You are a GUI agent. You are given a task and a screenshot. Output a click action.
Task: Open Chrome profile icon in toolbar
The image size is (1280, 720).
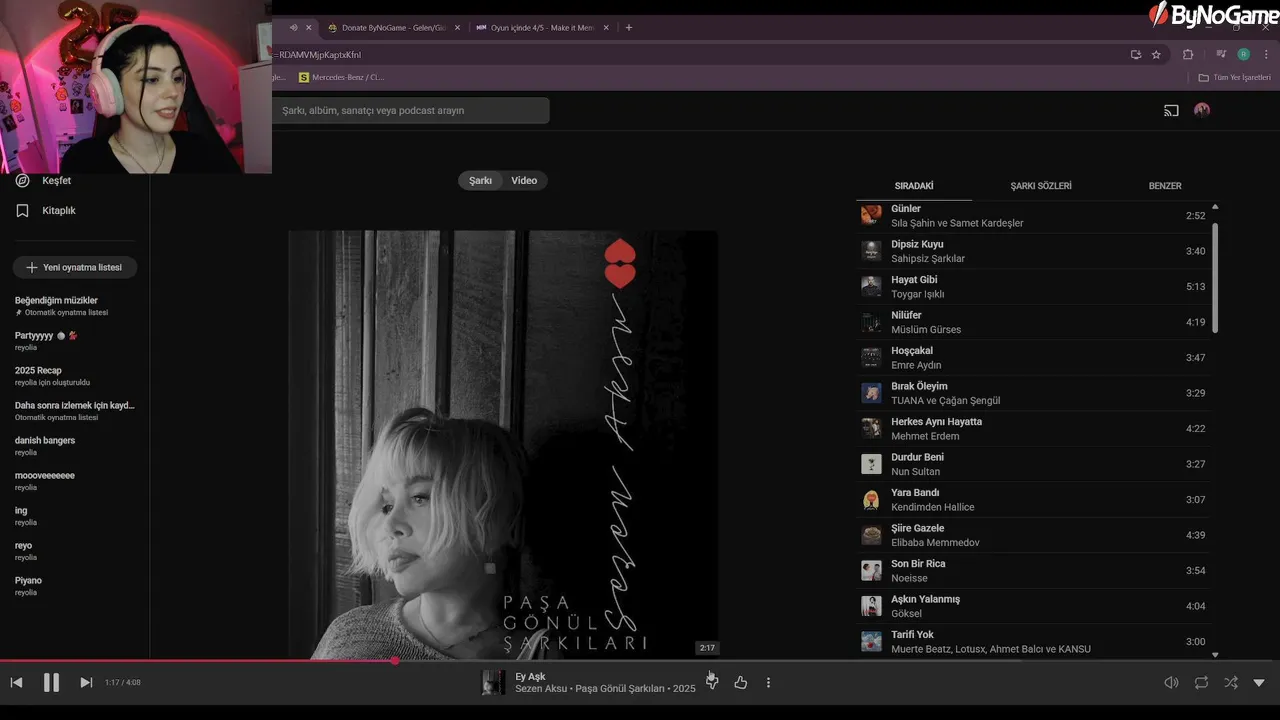pos(1244,55)
